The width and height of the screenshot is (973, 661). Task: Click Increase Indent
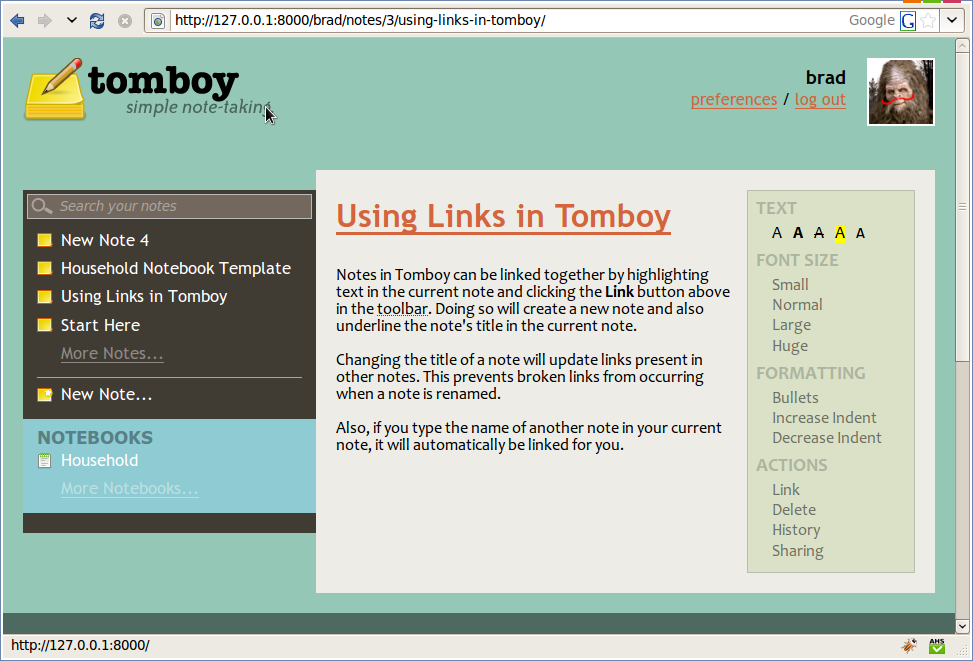coord(824,418)
